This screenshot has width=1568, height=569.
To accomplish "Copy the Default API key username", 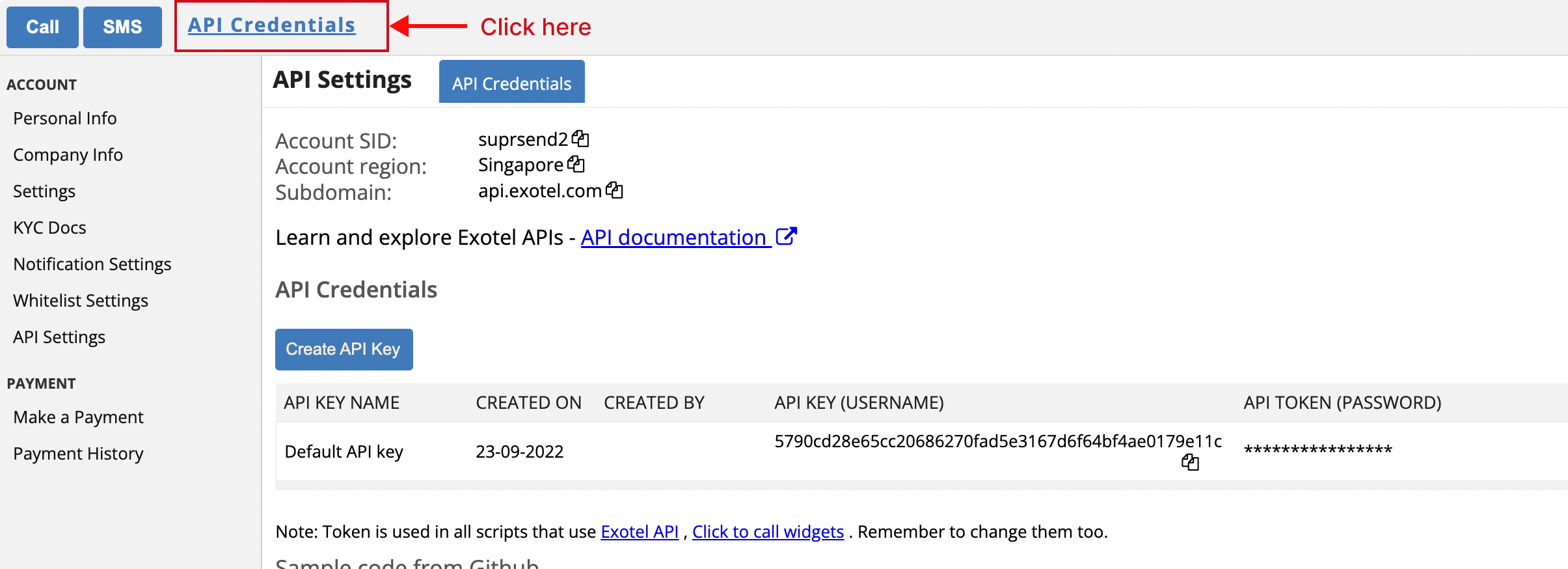I will click(x=1190, y=462).
